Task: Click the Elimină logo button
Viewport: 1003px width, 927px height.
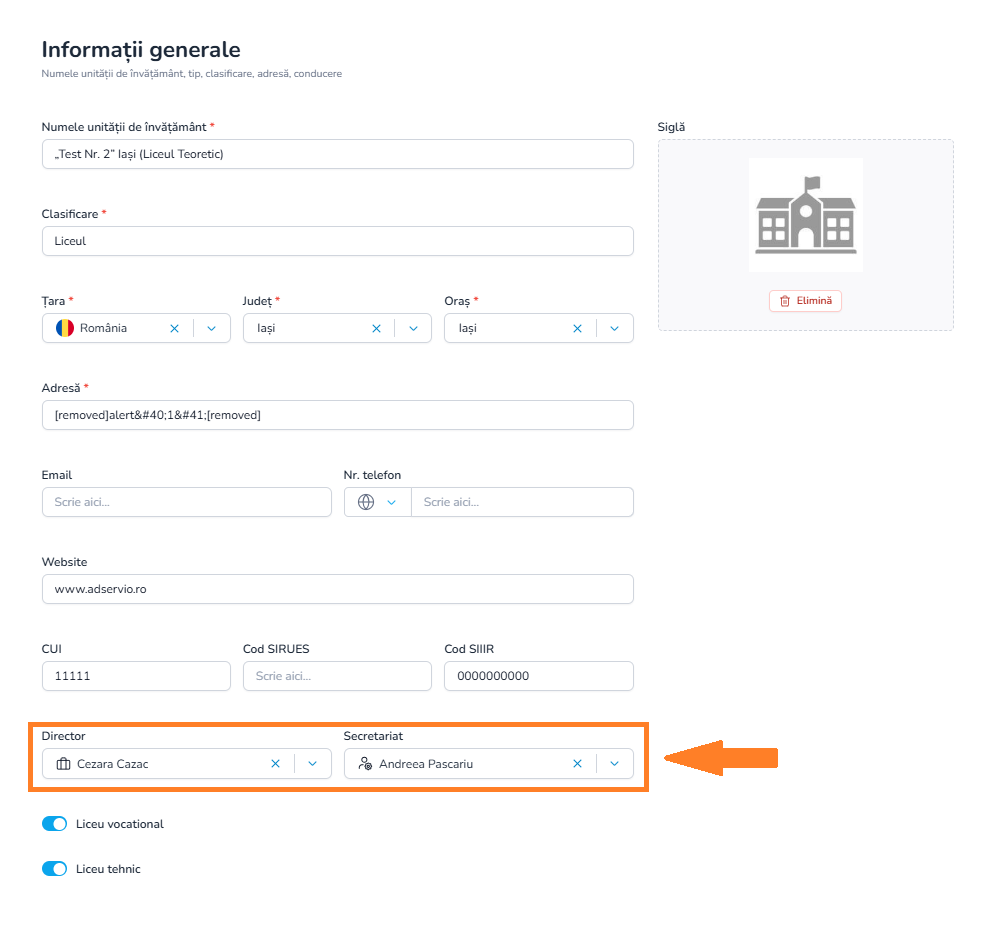Action: 805,301
